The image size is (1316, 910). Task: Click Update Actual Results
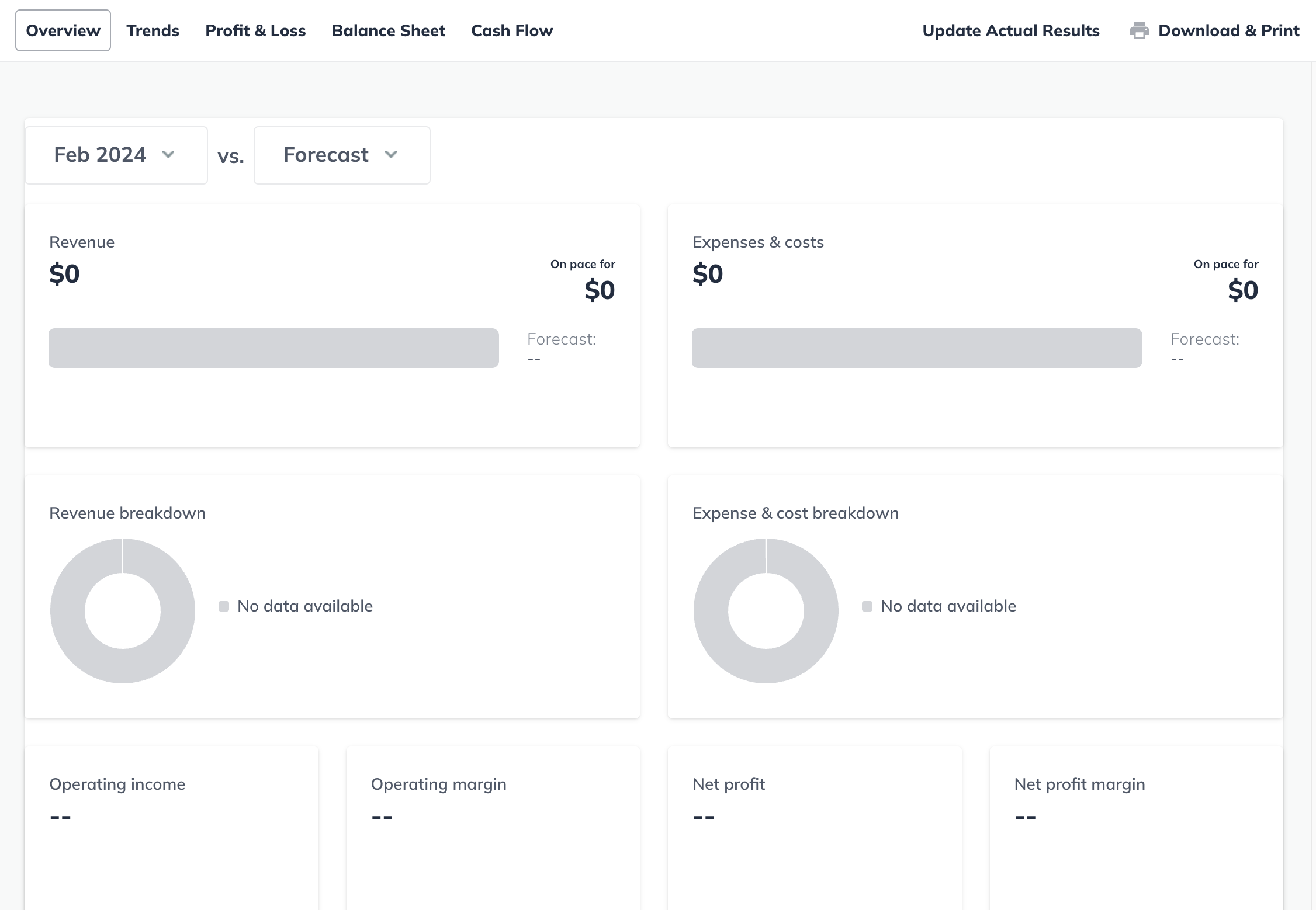(1010, 30)
